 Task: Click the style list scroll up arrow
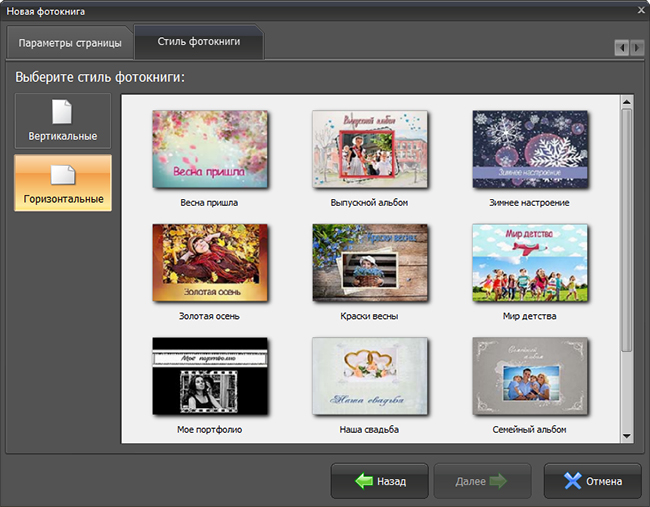pos(627,102)
